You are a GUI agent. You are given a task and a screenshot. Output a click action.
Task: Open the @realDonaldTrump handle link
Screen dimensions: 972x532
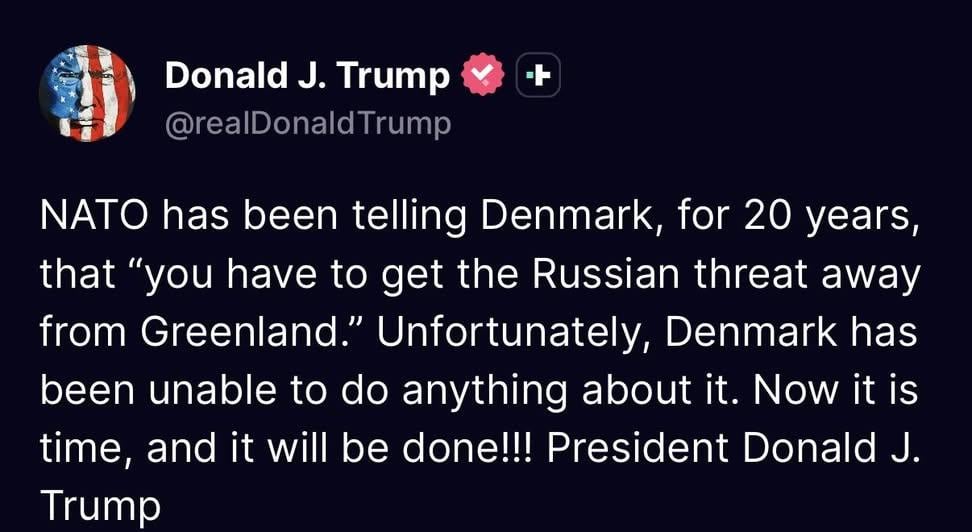coord(308,123)
